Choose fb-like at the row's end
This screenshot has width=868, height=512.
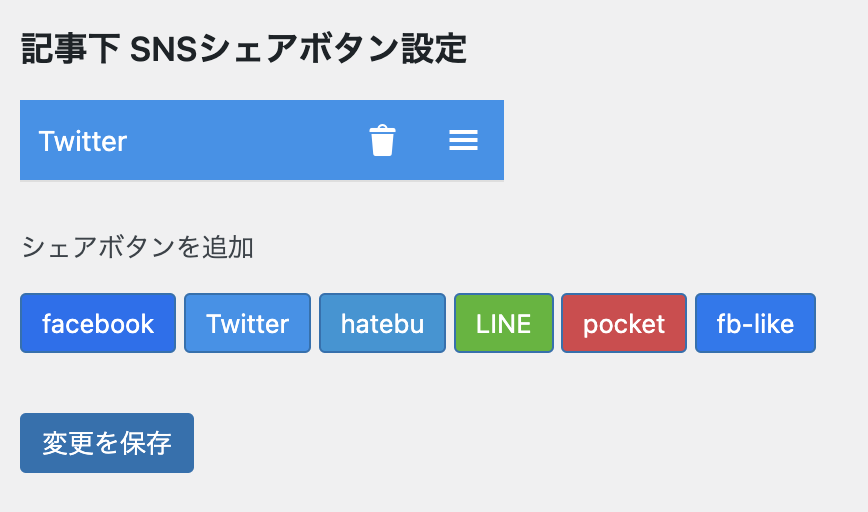755,323
